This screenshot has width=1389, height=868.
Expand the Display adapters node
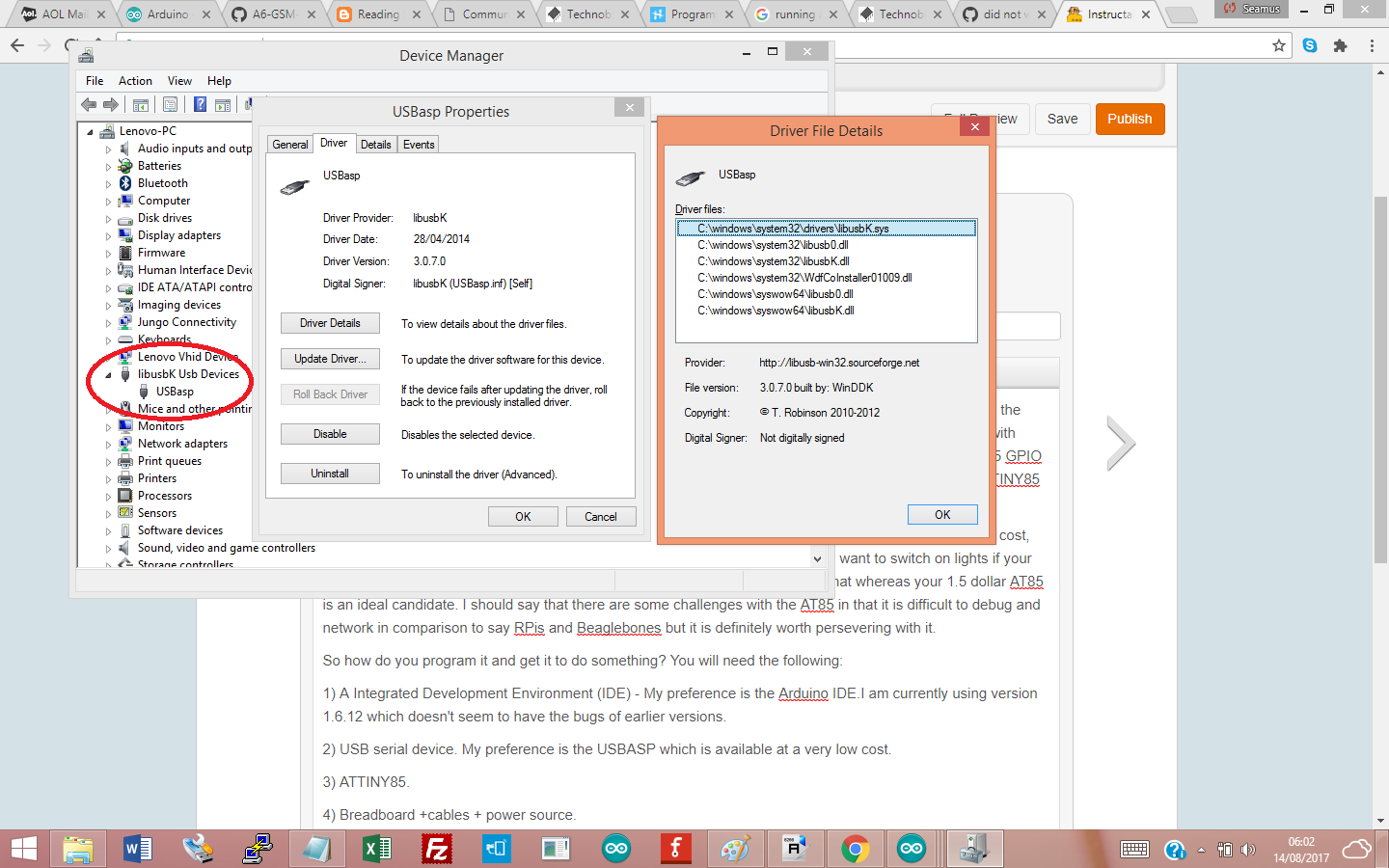coord(108,236)
